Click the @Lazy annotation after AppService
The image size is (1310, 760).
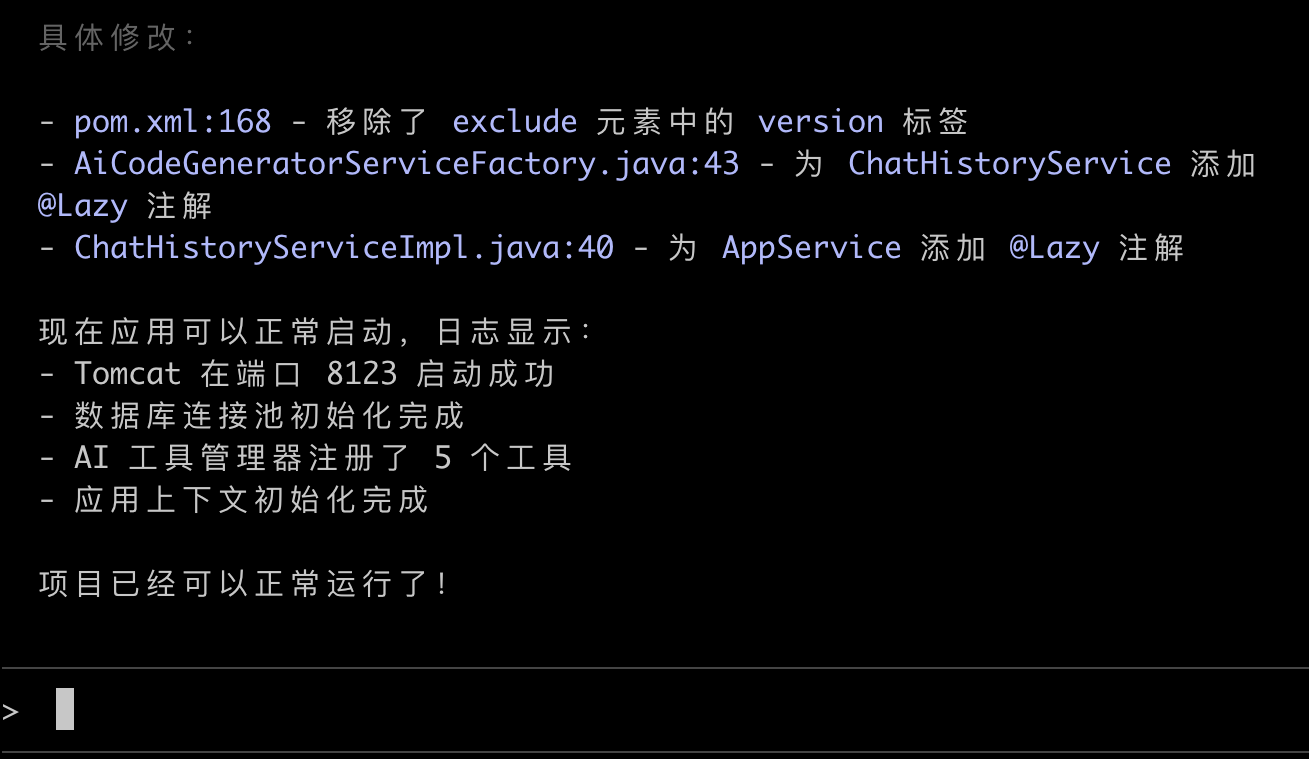click(x=1054, y=248)
